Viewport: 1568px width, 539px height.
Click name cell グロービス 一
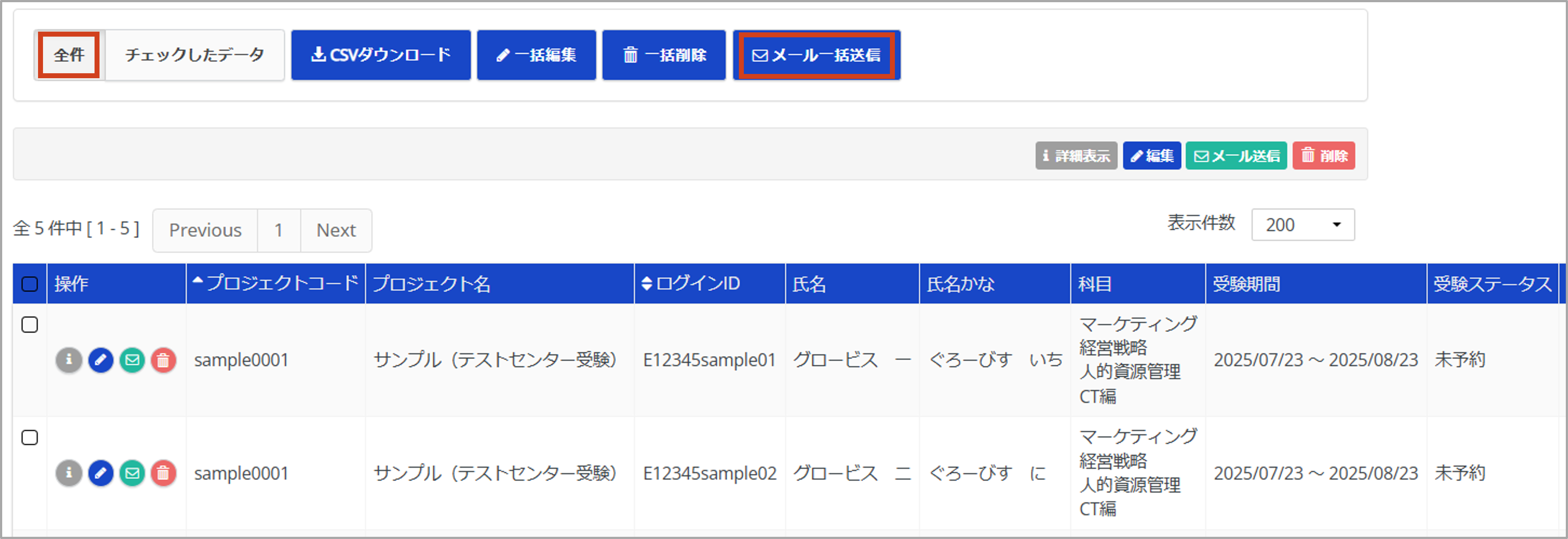pyautogui.click(x=852, y=360)
